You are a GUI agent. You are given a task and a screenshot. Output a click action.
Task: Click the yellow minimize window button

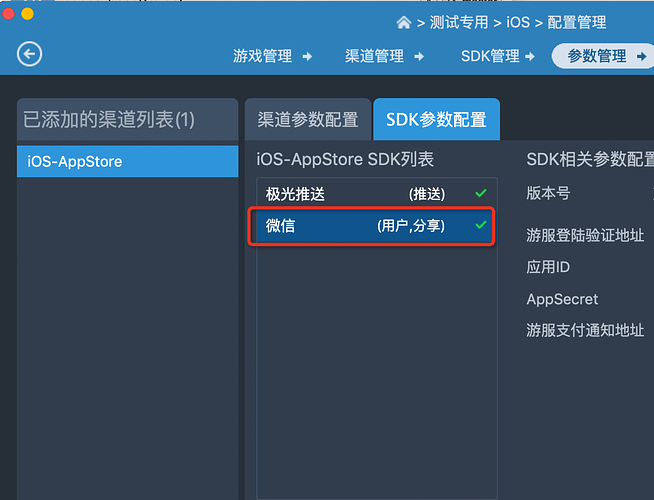click(x=27, y=14)
